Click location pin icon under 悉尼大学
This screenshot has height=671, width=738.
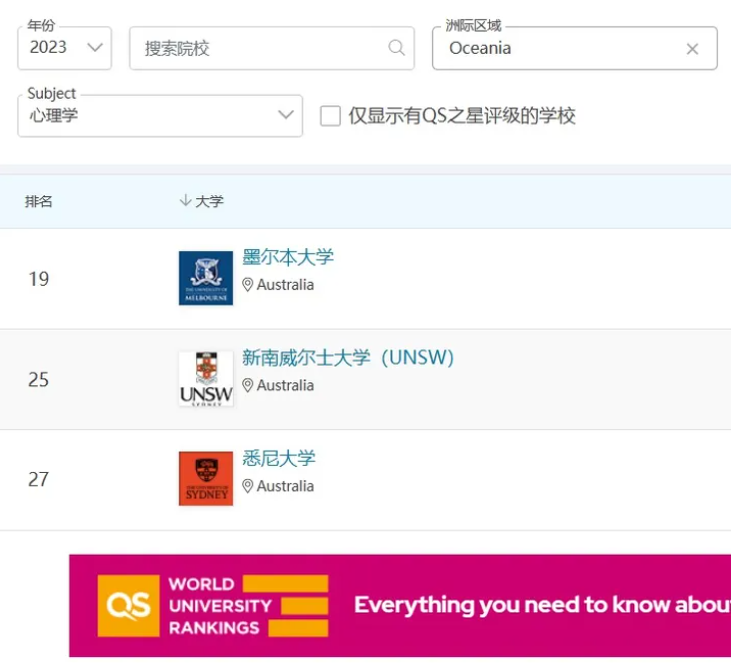pos(248,486)
